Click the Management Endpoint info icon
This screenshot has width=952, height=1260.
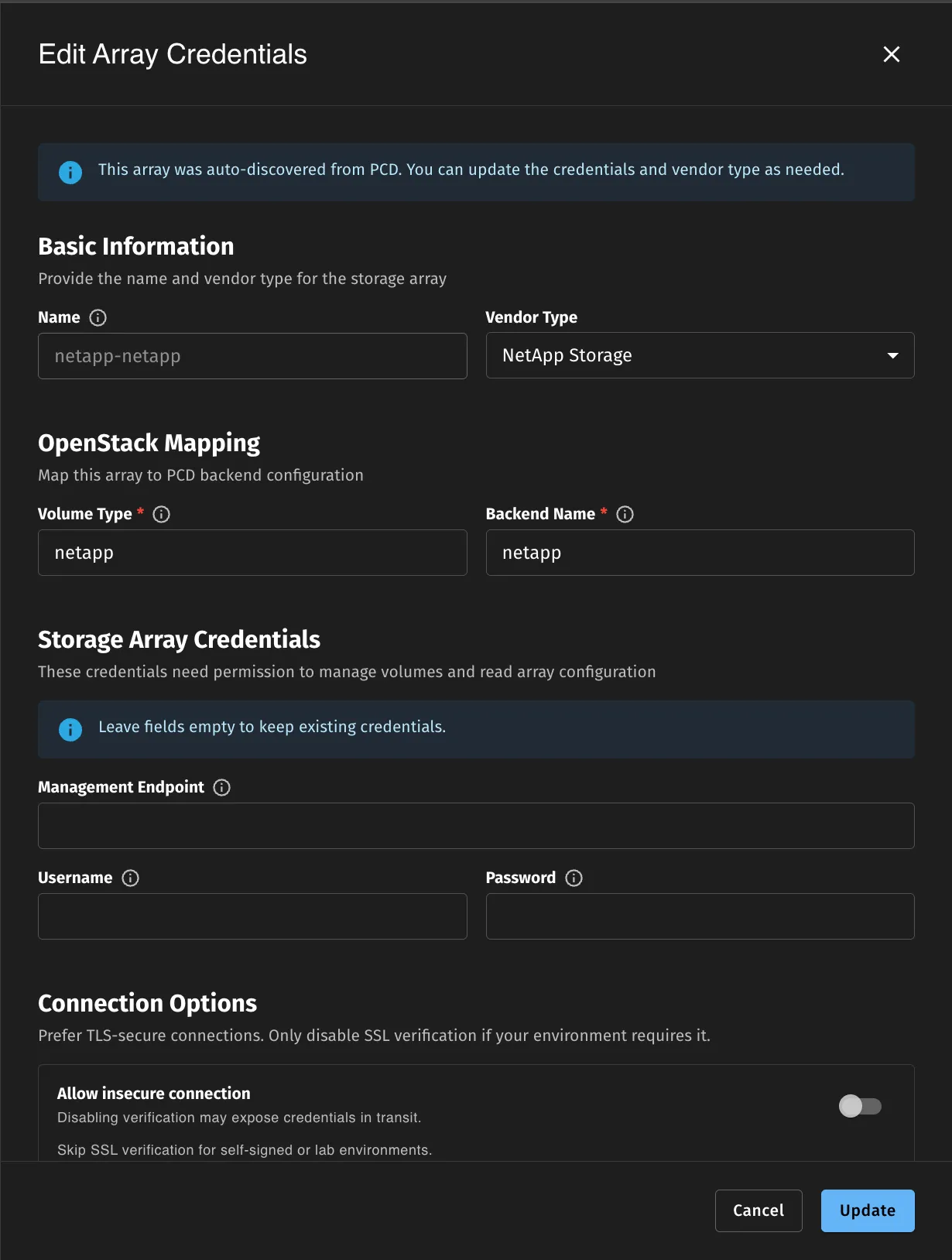click(221, 787)
